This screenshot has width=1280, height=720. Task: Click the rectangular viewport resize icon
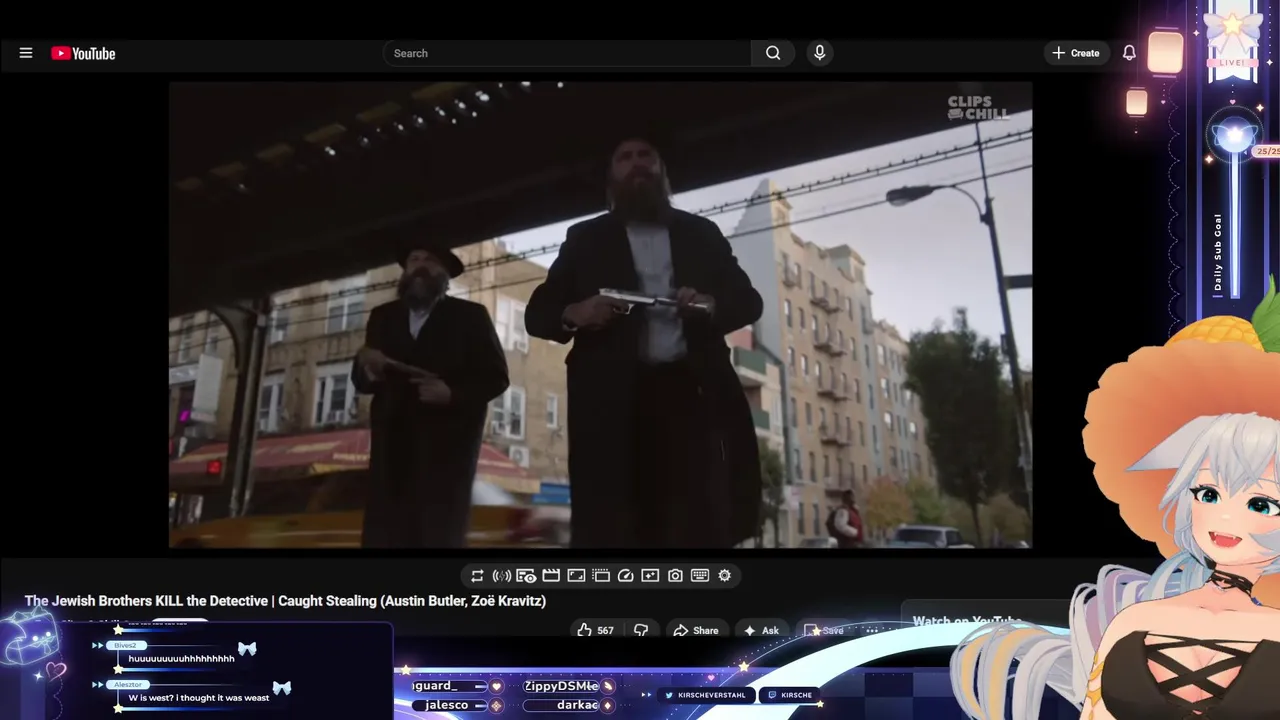pyautogui.click(x=576, y=575)
